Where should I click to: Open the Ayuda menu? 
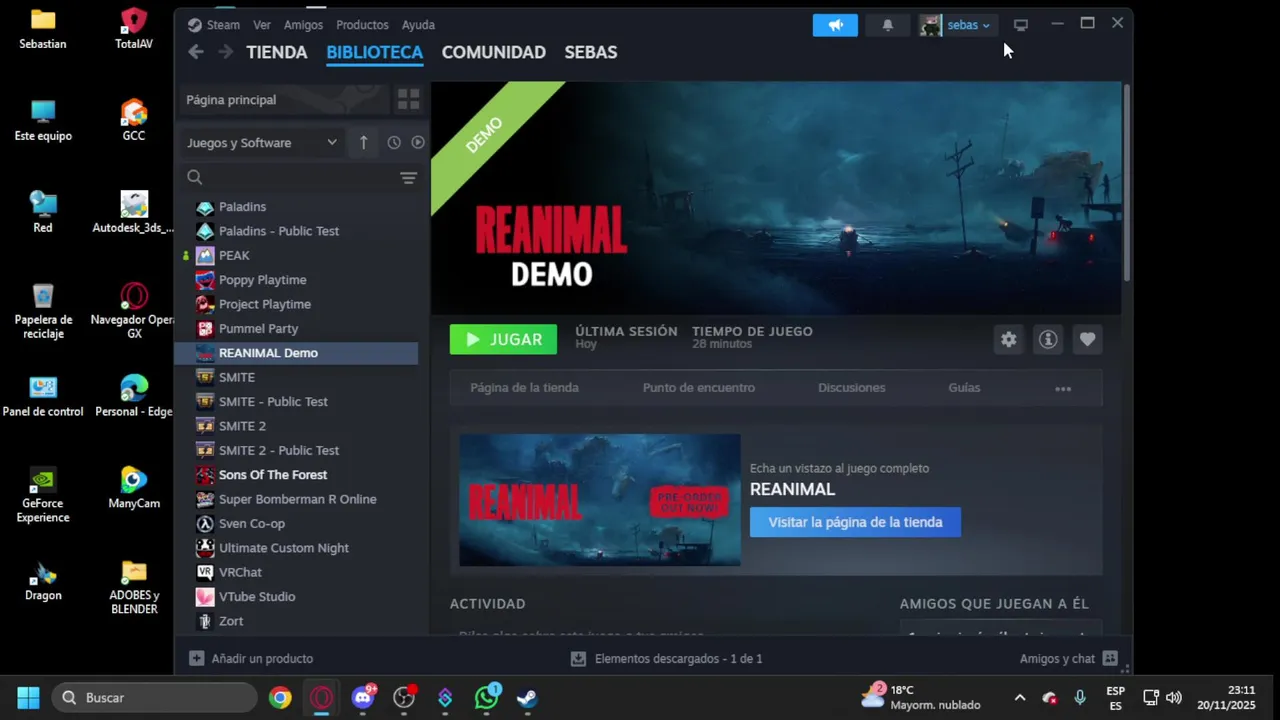pyautogui.click(x=418, y=25)
